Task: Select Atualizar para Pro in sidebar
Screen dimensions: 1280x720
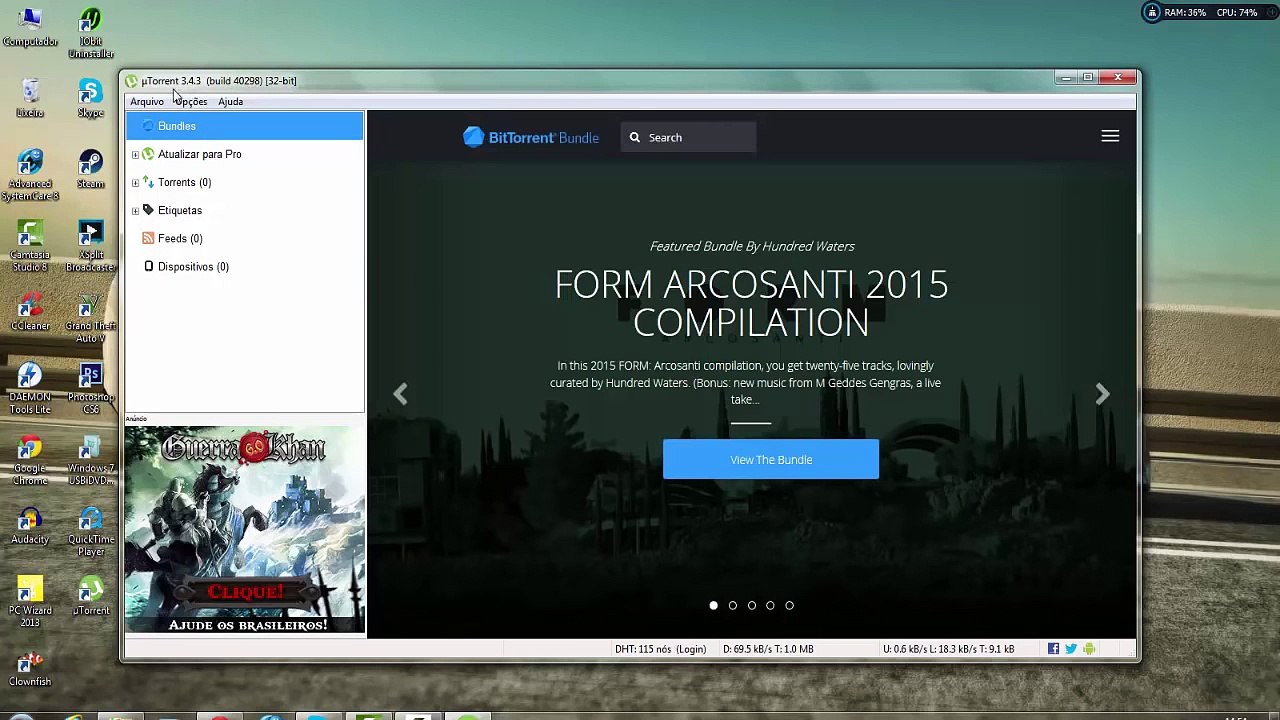Action: click(199, 154)
